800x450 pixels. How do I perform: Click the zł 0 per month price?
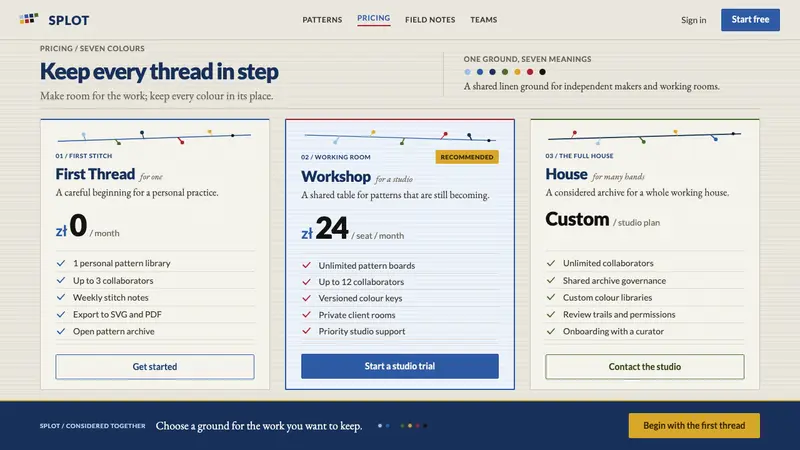pyautogui.click(x=87, y=226)
